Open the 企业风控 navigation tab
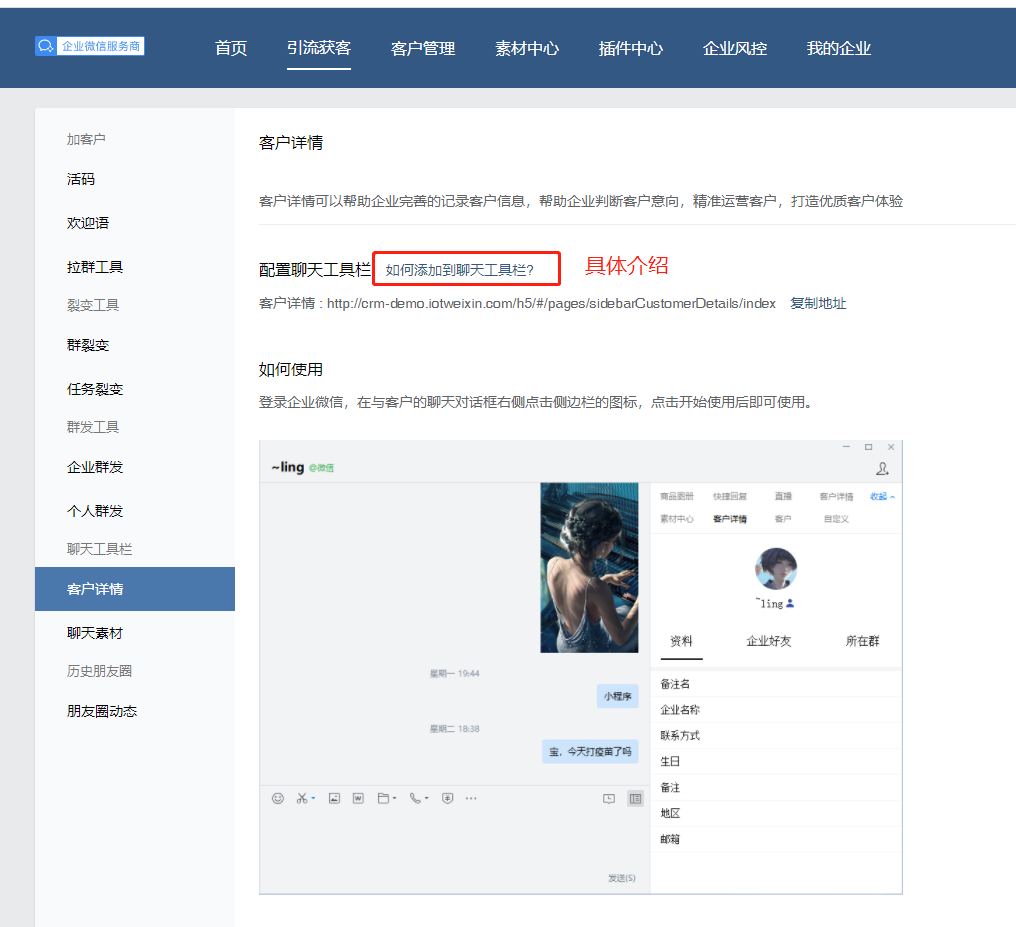Viewport: 1016px width, 927px height. tap(735, 49)
